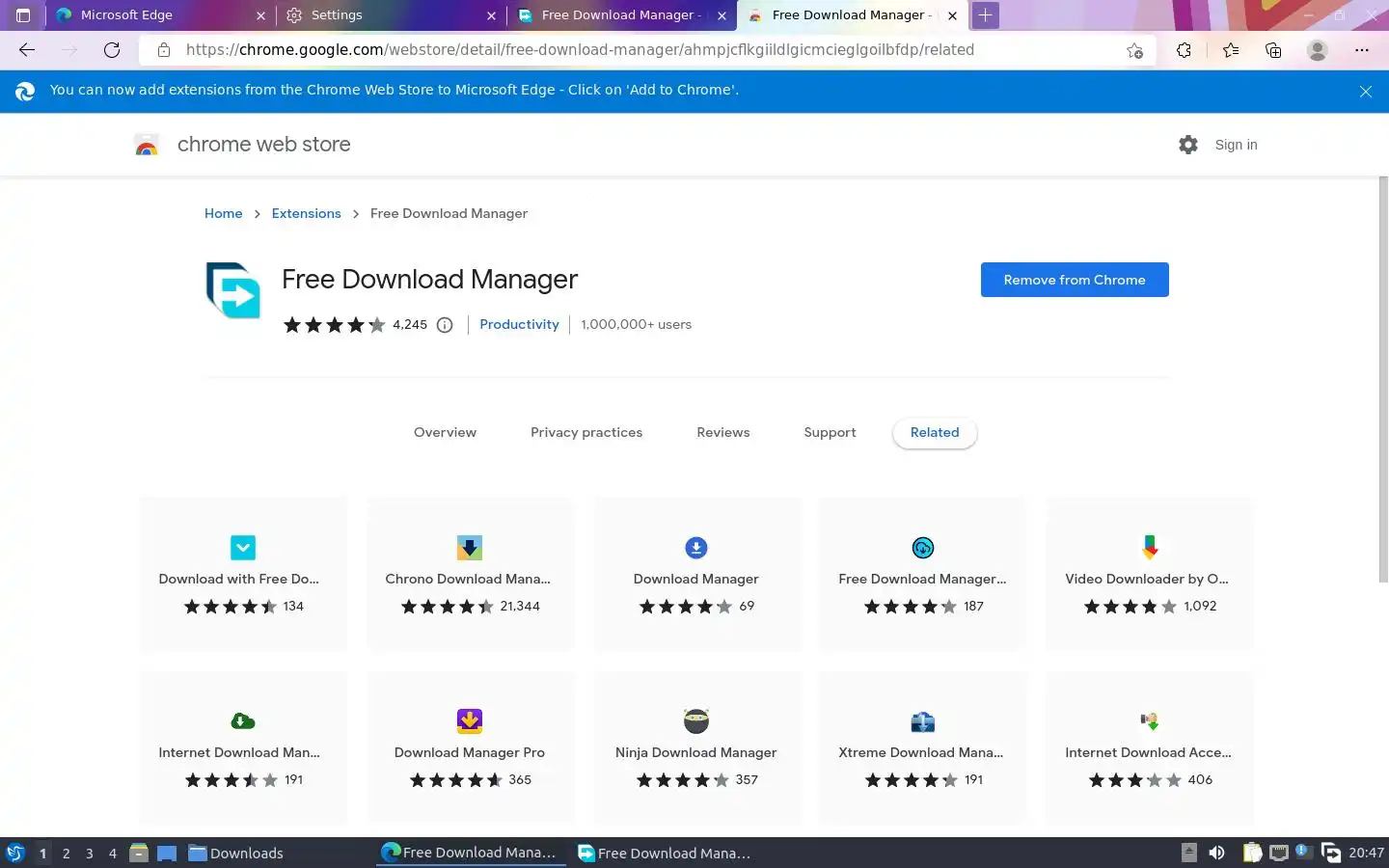Screen dimensions: 1389x868
Task: Open Free Download Manager... related card title
Action: (x=922, y=580)
